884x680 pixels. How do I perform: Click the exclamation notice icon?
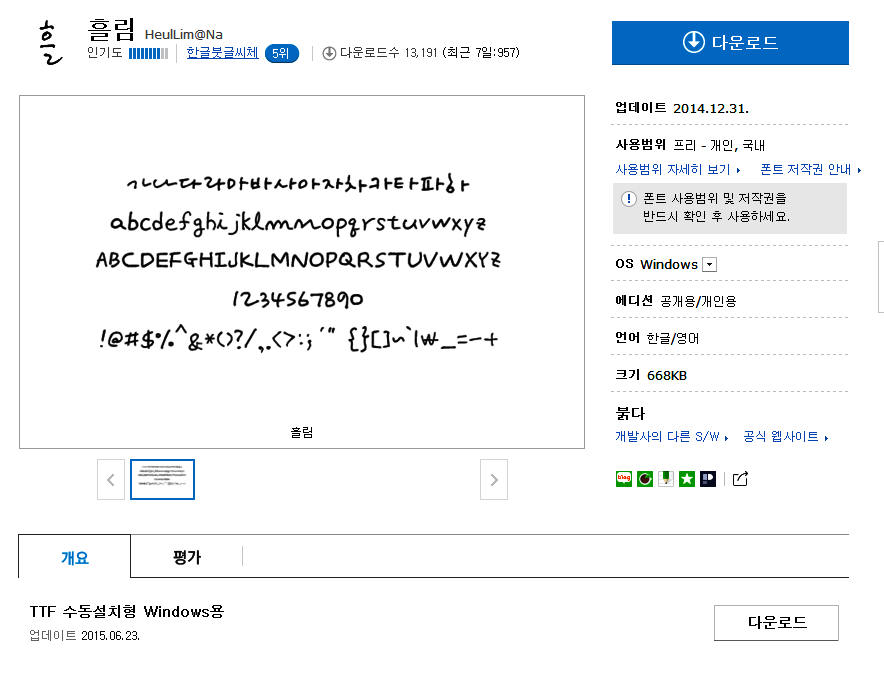click(x=629, y=199)
